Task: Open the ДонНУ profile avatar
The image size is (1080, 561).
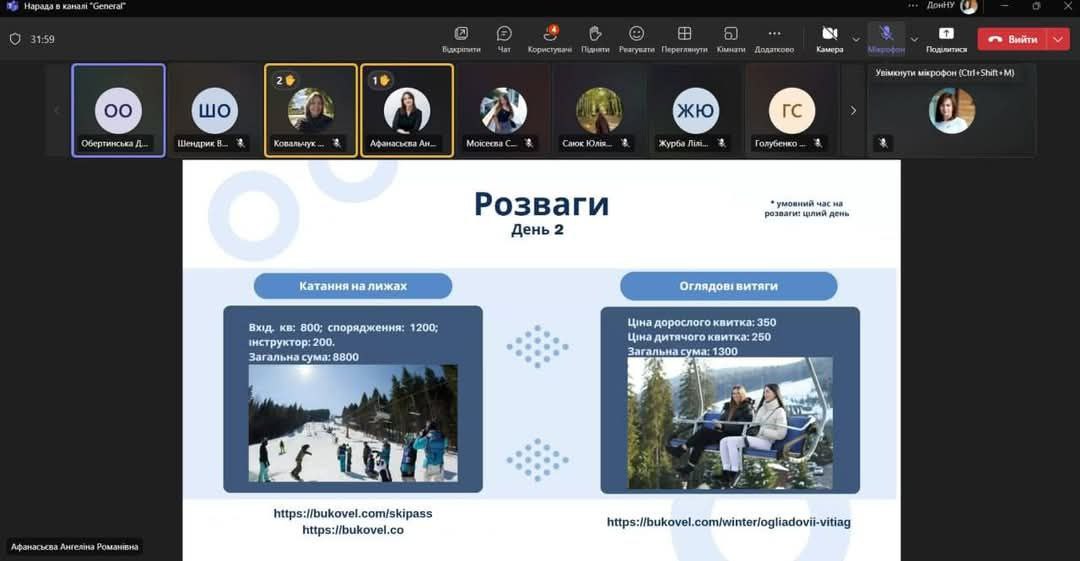Action: pyautogui.click(x=969, y=6)
